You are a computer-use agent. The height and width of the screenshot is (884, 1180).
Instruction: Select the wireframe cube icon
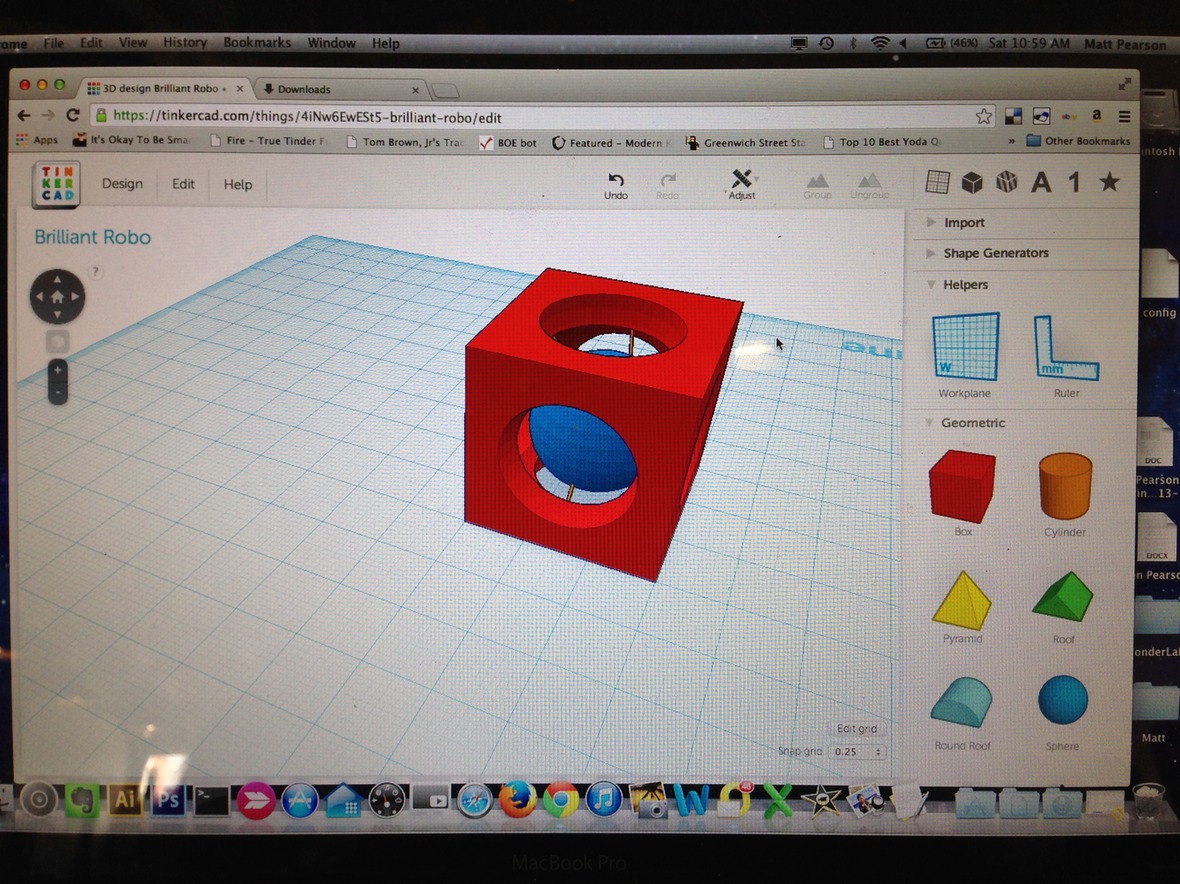coord(1006,182)
